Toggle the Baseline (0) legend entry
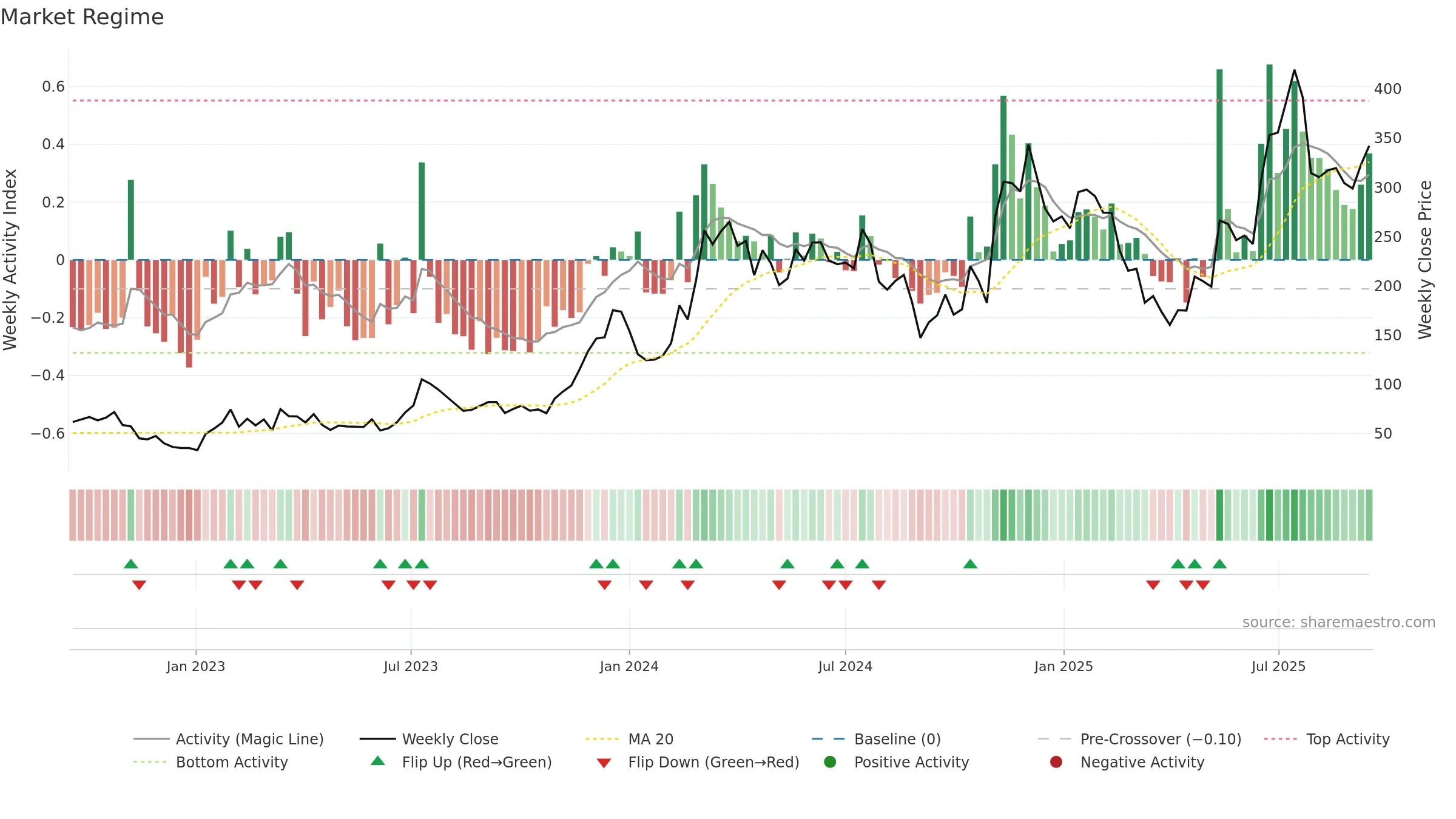 coord(876,739)
